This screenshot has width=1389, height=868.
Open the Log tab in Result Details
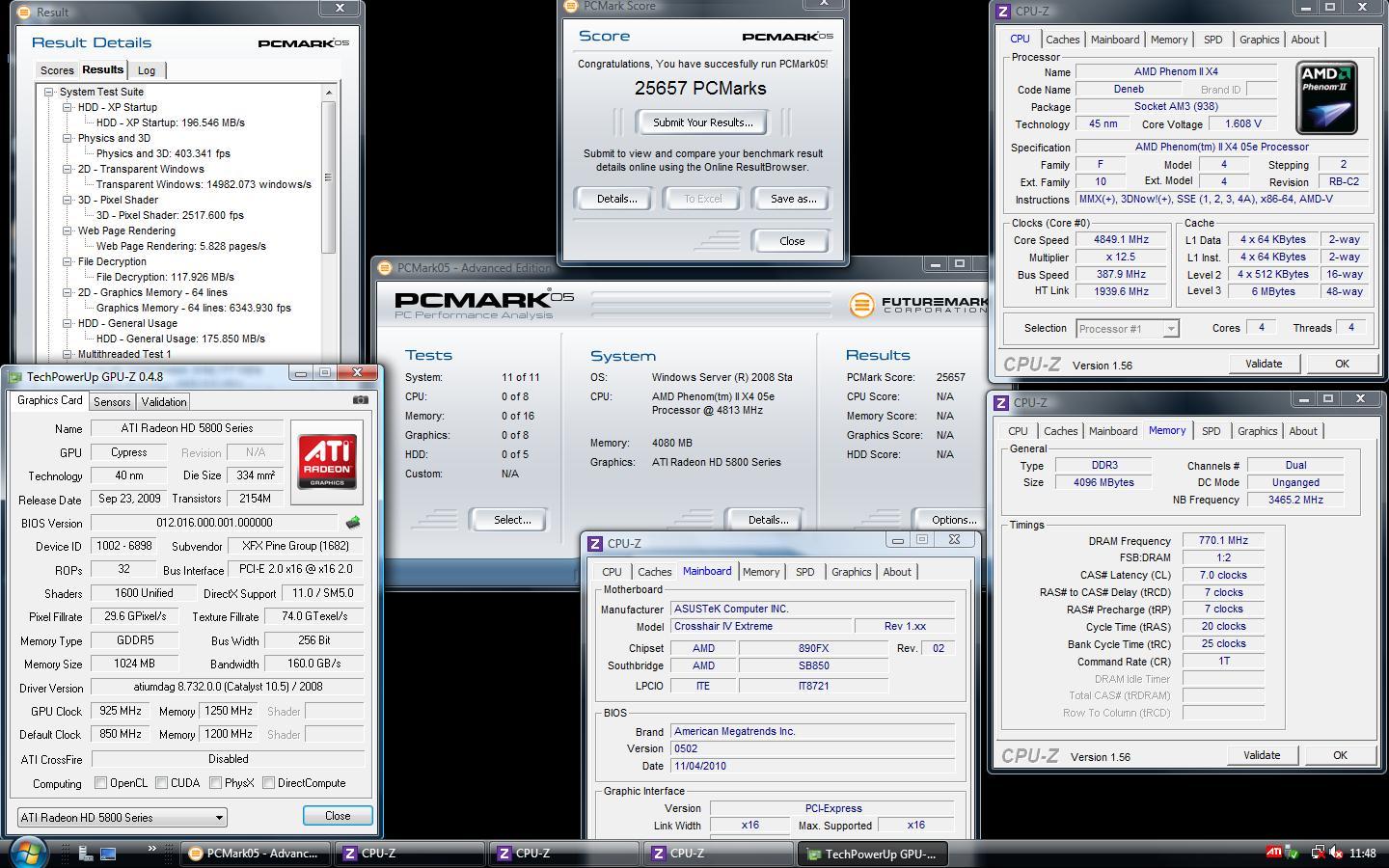[x=147, y=70]
